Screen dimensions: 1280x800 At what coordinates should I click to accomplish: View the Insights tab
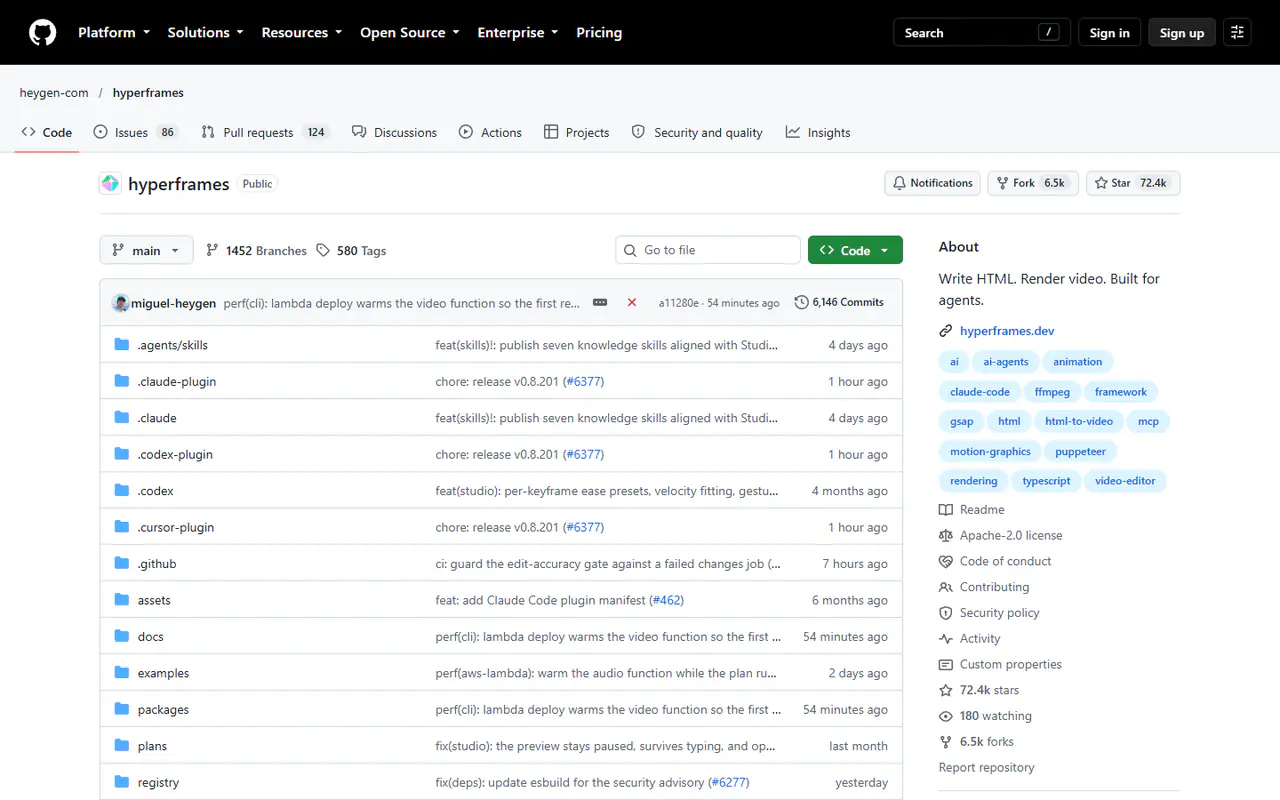818,132
